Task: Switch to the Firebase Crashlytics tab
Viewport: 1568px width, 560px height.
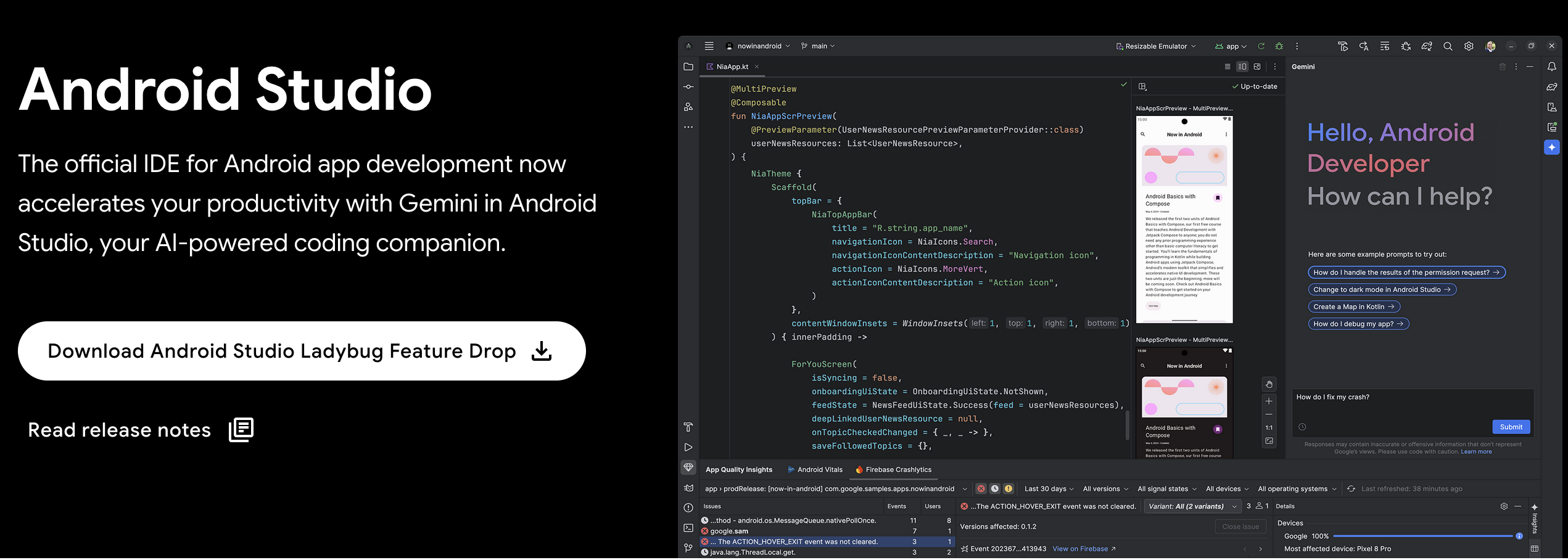Action: click(x=893, y=470)
